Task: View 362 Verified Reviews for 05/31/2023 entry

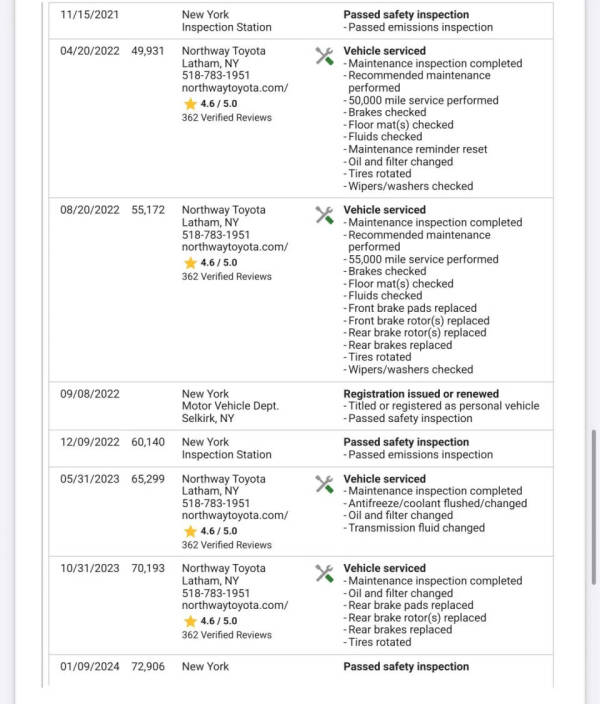Action: pyautogui.click(x=226, y=545)
